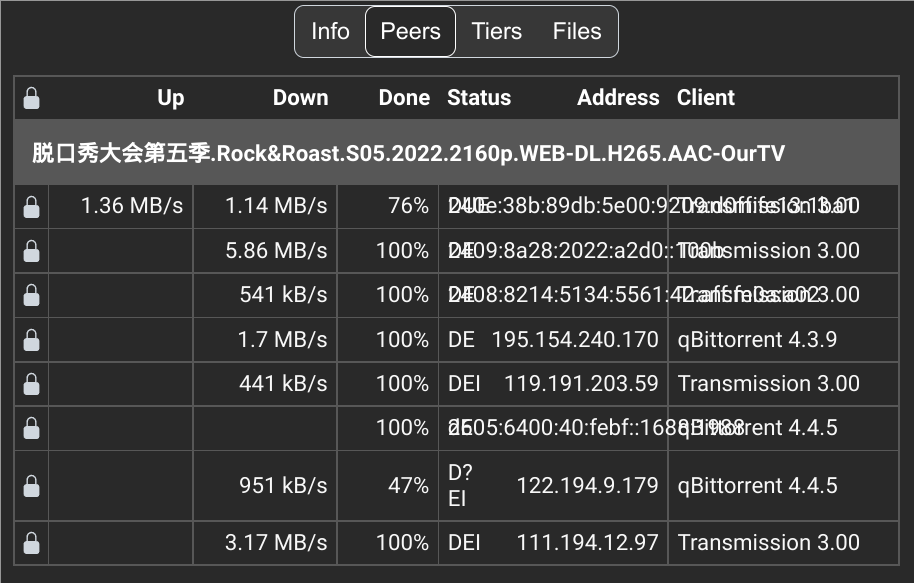Click the lock icon for the qBittorrent 4.3.9 peer

31,339
